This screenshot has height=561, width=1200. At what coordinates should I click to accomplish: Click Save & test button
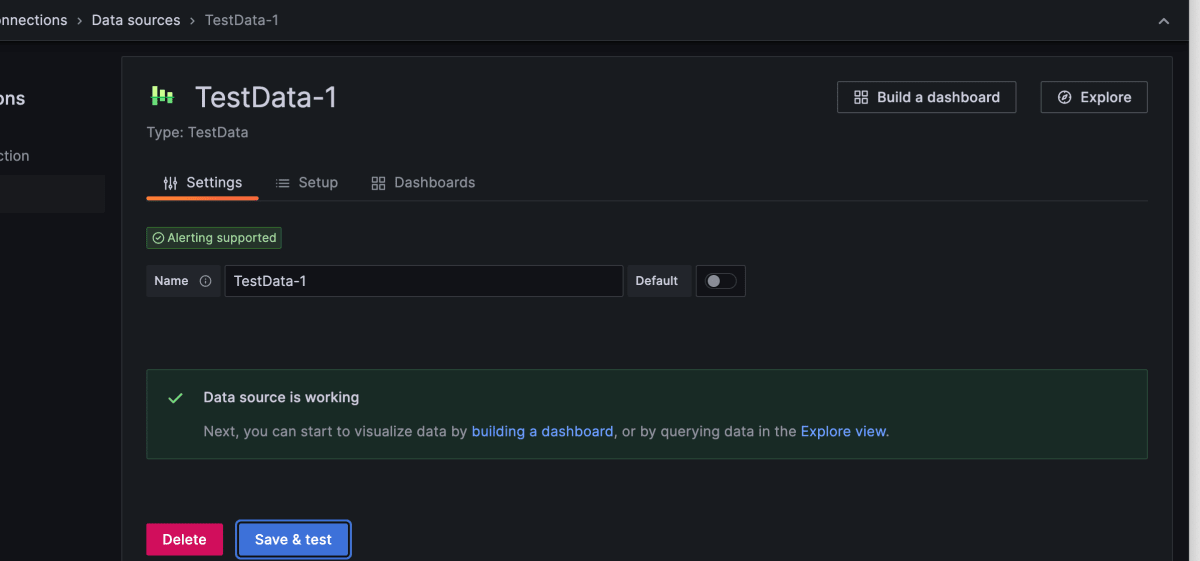(293, 539)
